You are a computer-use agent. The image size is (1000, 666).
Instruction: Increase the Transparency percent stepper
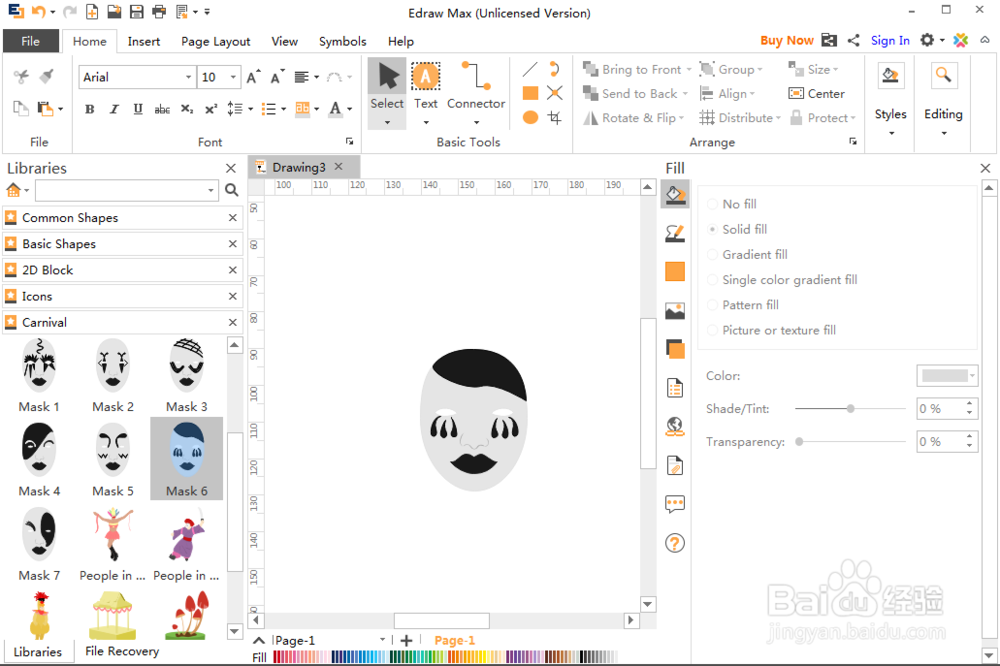(969, 436)
